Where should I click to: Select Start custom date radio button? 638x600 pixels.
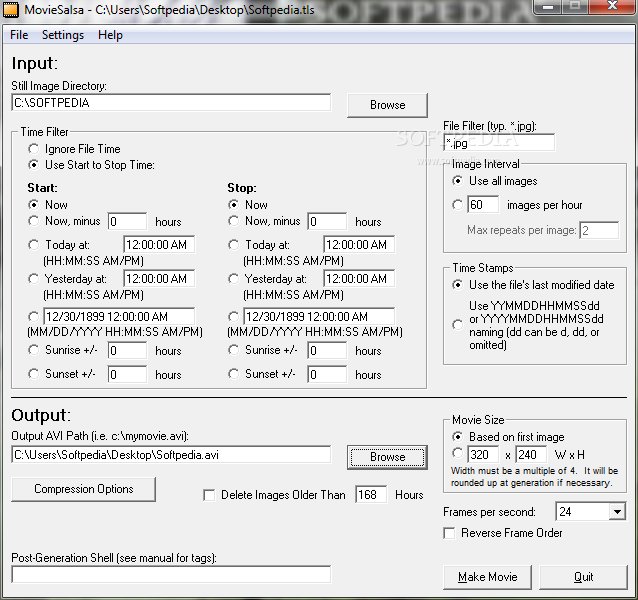click(33, 316)
